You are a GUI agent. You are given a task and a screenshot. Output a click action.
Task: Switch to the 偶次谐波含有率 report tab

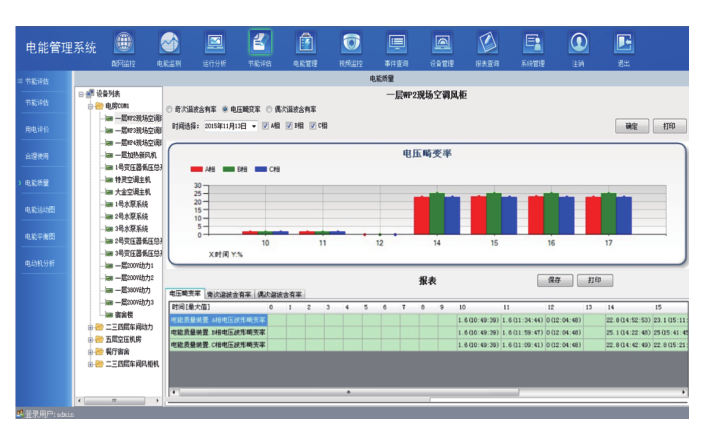pos(281,295)
